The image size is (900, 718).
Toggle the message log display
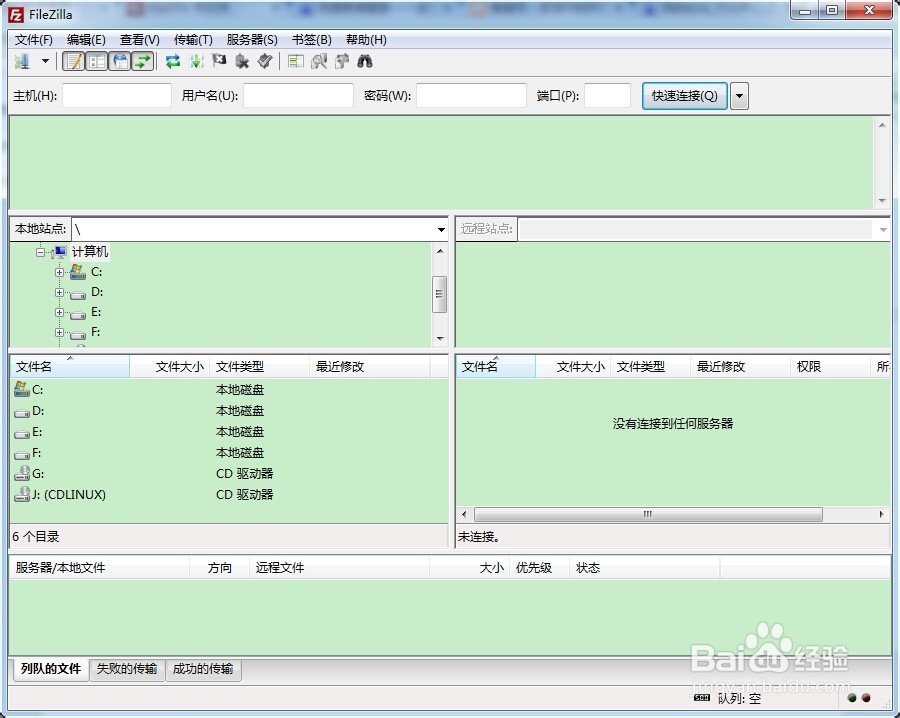coord(73,61)
